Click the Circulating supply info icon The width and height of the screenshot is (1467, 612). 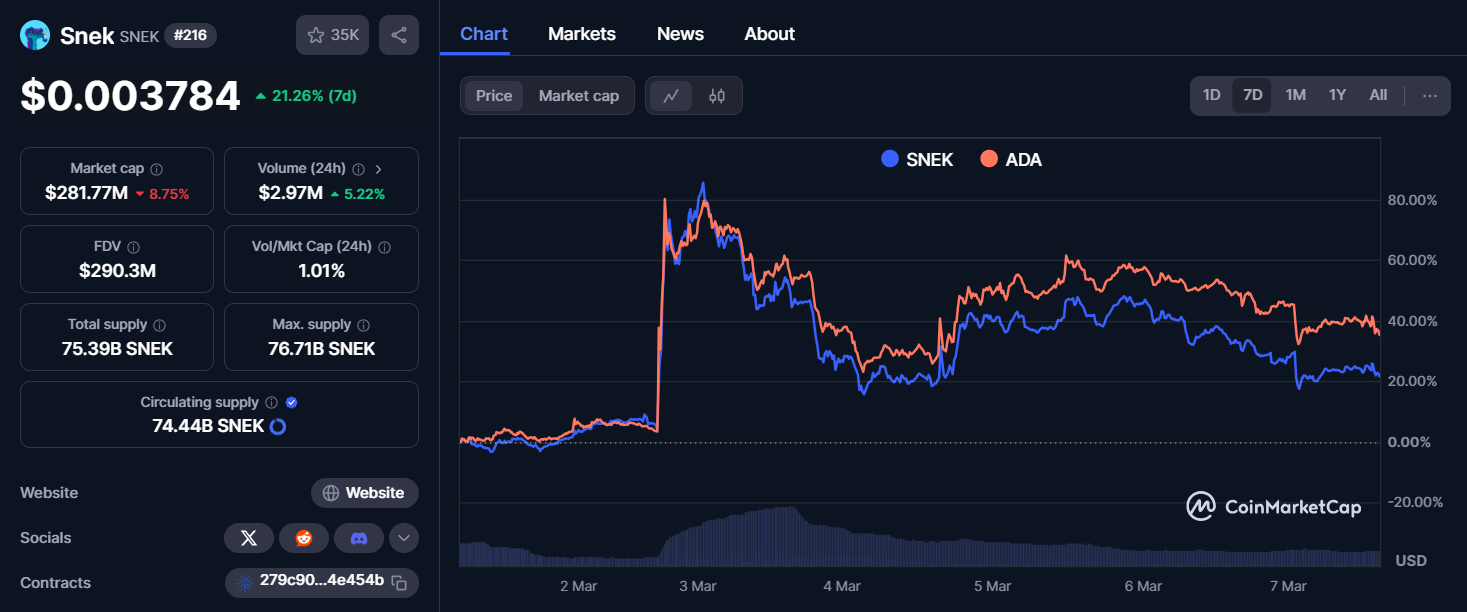(x=270, y=403)
